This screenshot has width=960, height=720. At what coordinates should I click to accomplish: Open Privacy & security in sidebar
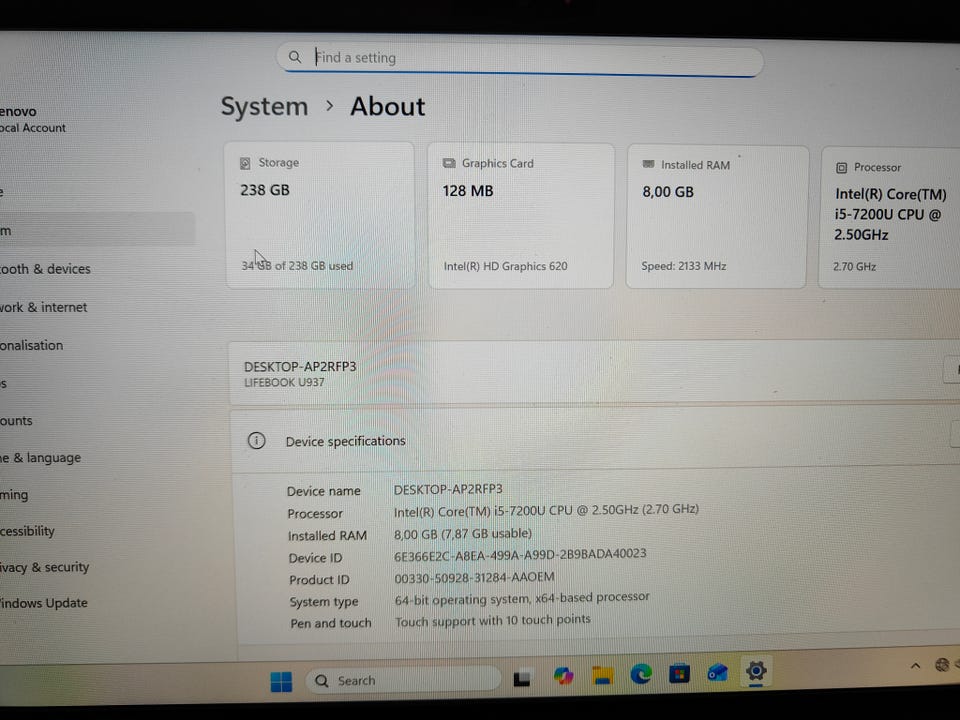(x=45, y=567)
